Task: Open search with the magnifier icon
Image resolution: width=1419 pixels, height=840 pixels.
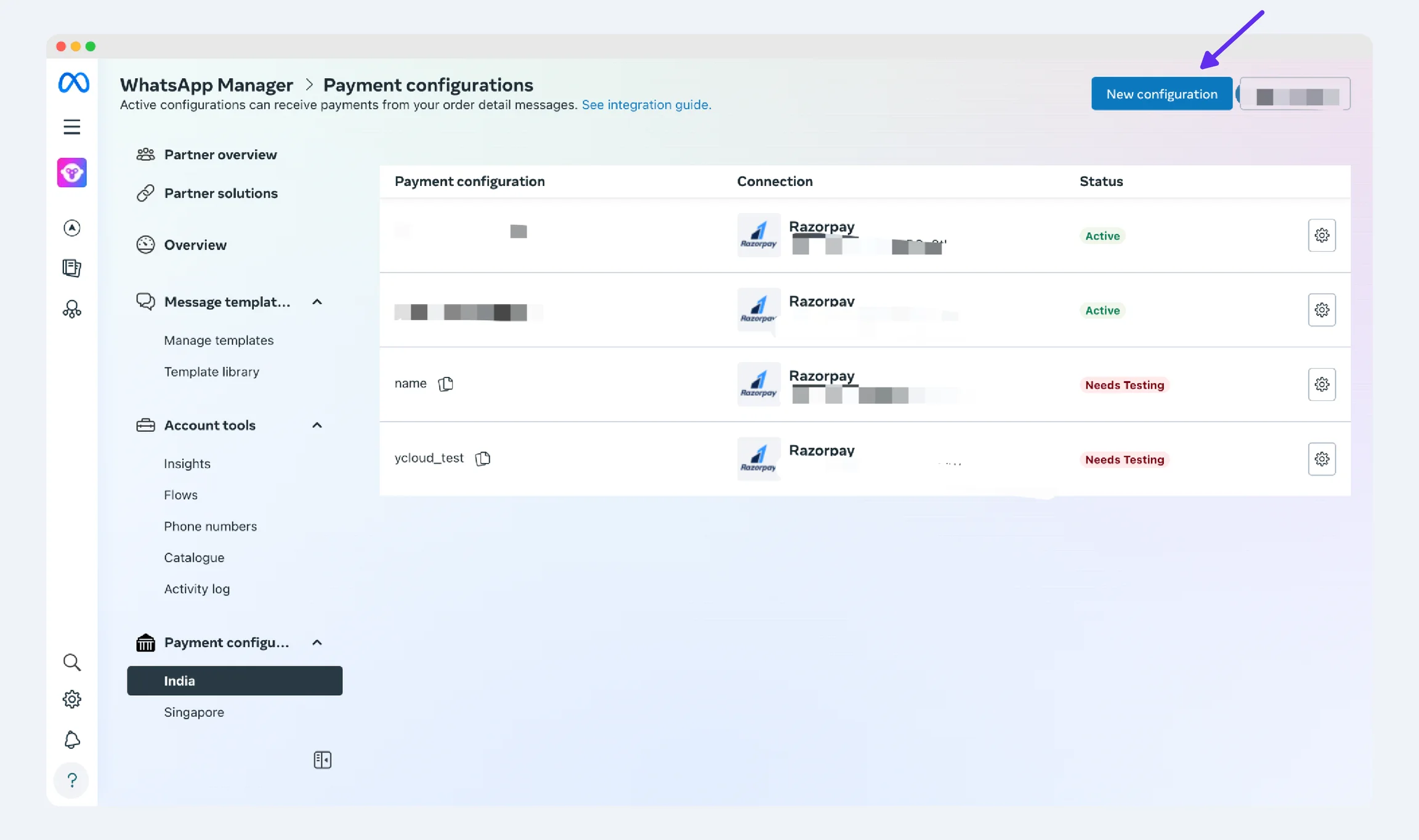Action: point(72,663)
